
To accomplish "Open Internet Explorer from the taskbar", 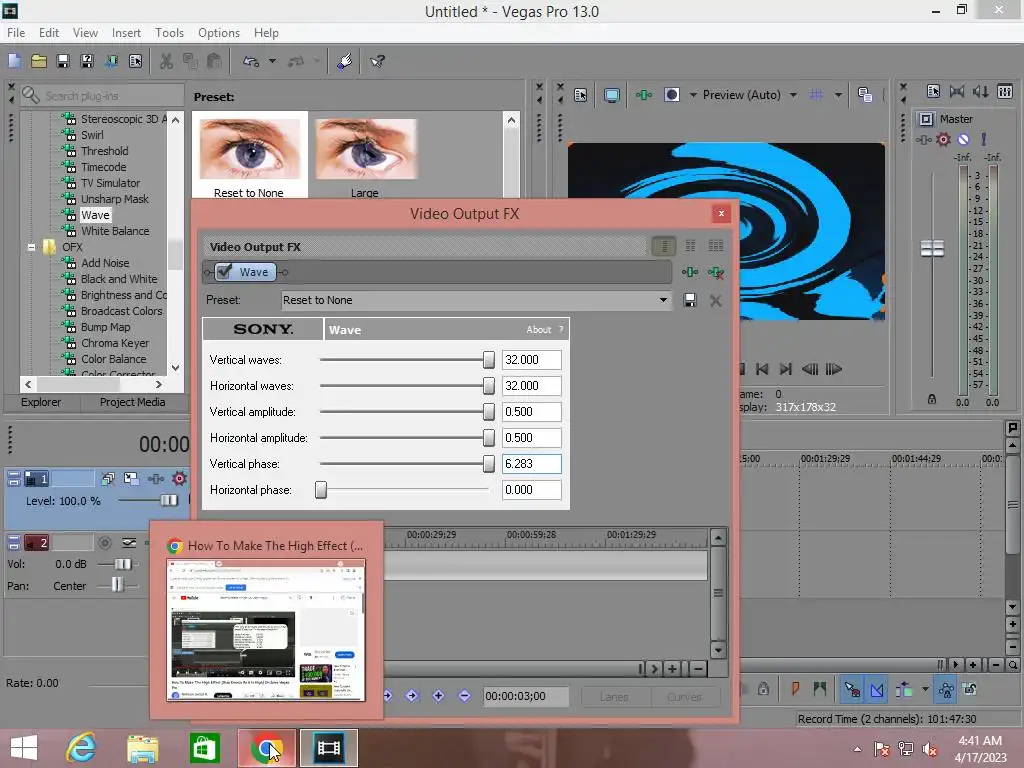I will (x=81, y=748).
